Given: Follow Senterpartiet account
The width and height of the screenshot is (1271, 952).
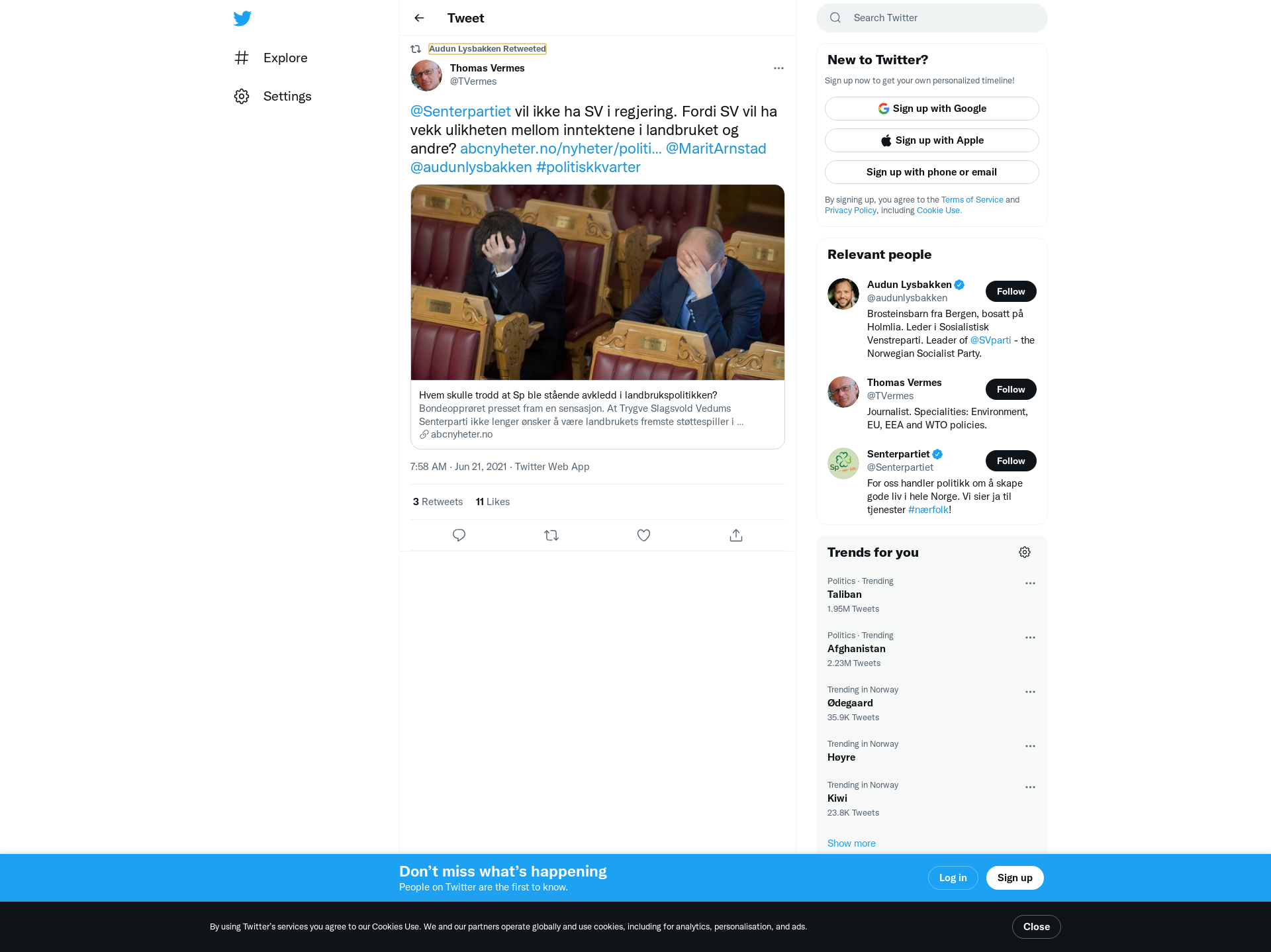Looking at the screenshot, I should [x=1011, y=461].
